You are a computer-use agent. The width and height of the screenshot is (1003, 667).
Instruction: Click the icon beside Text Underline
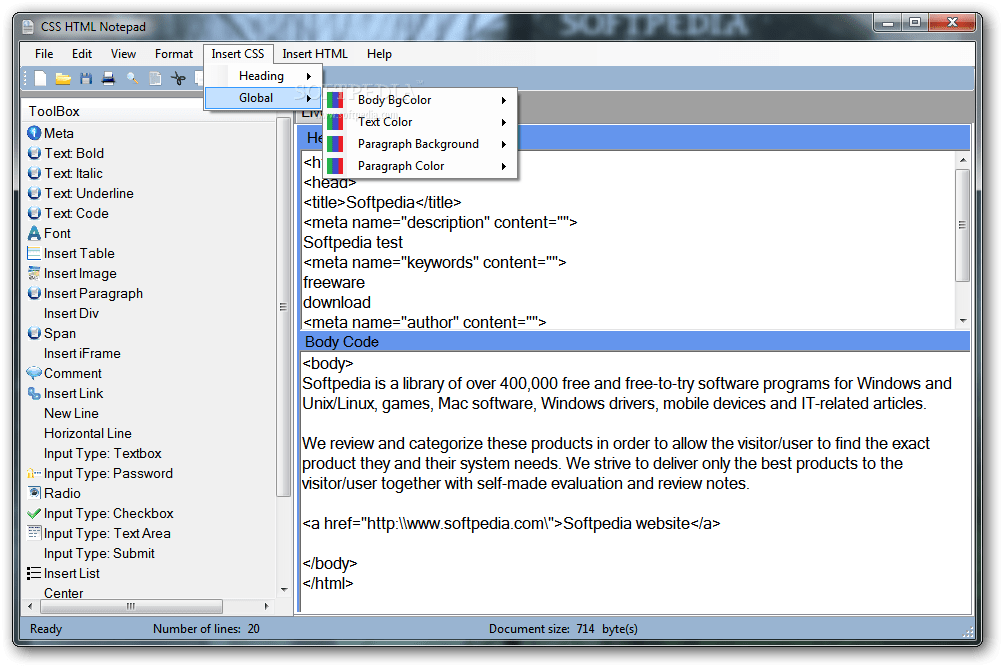tap(35, 192)
